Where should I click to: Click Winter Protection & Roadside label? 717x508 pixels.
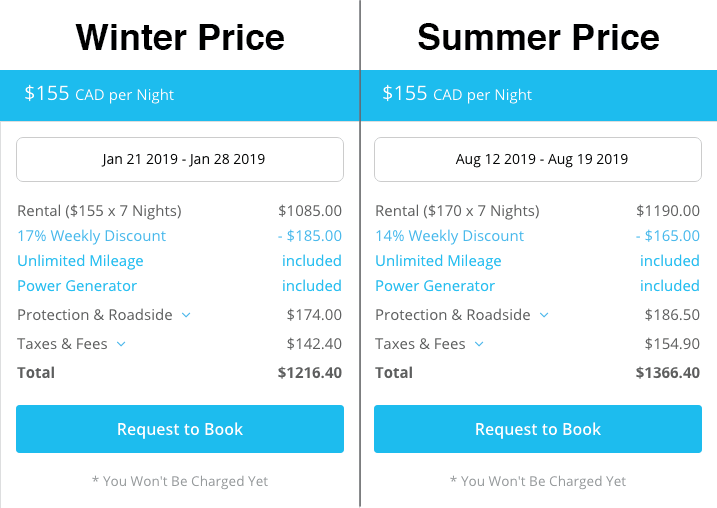tap(95, 315)
